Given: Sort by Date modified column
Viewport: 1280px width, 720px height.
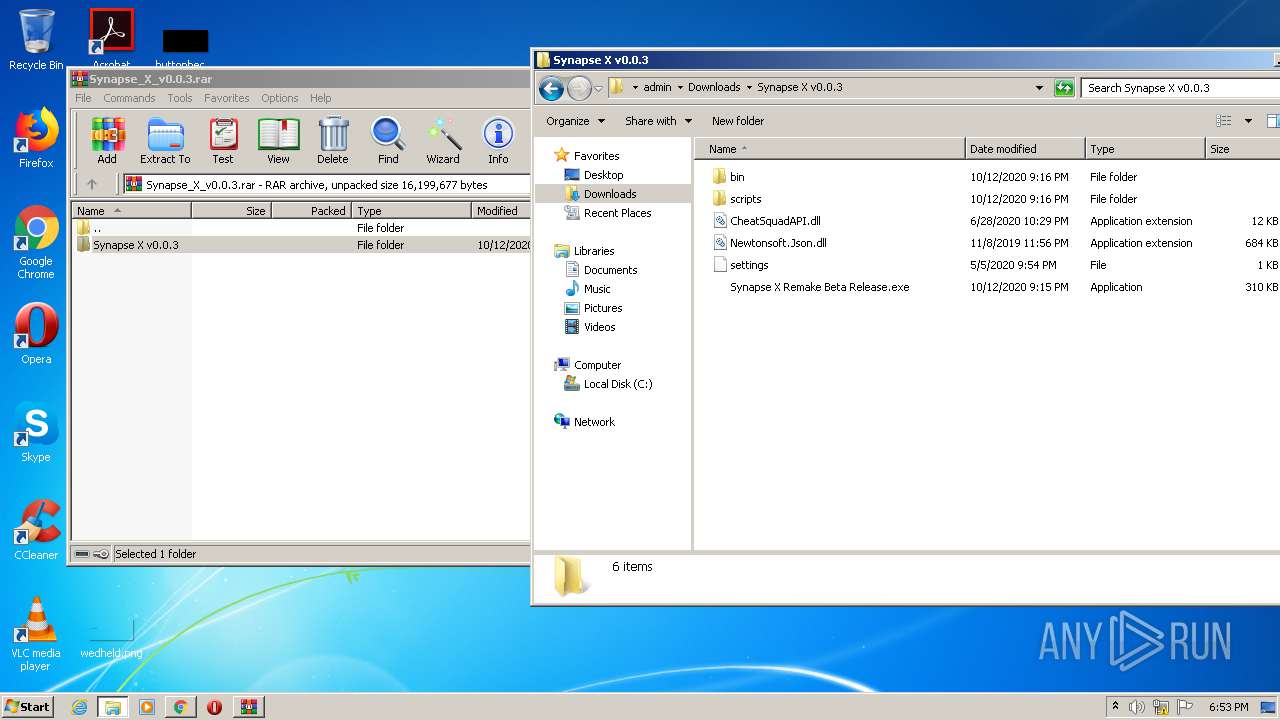Looking at the screenshot, I should [x=1025, y=149].
